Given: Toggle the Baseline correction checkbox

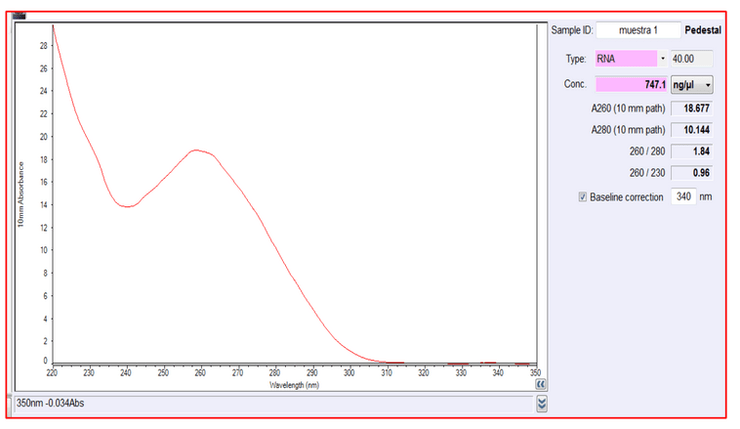Looking at the screenshot, I should (583, 197).
